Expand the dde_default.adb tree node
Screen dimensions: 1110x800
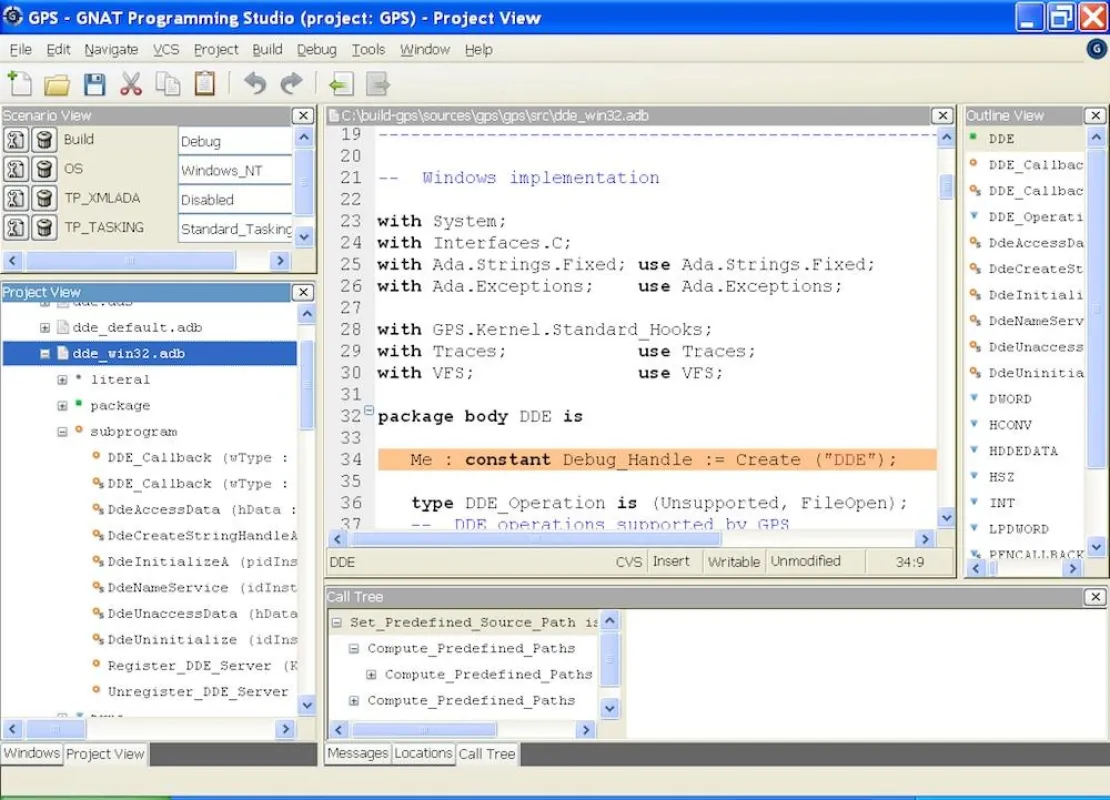click(45, 327)
